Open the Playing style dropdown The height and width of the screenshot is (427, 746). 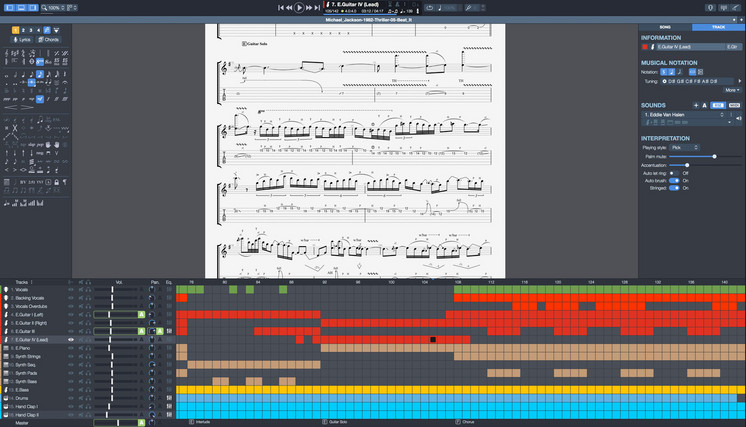coord(685,147)
